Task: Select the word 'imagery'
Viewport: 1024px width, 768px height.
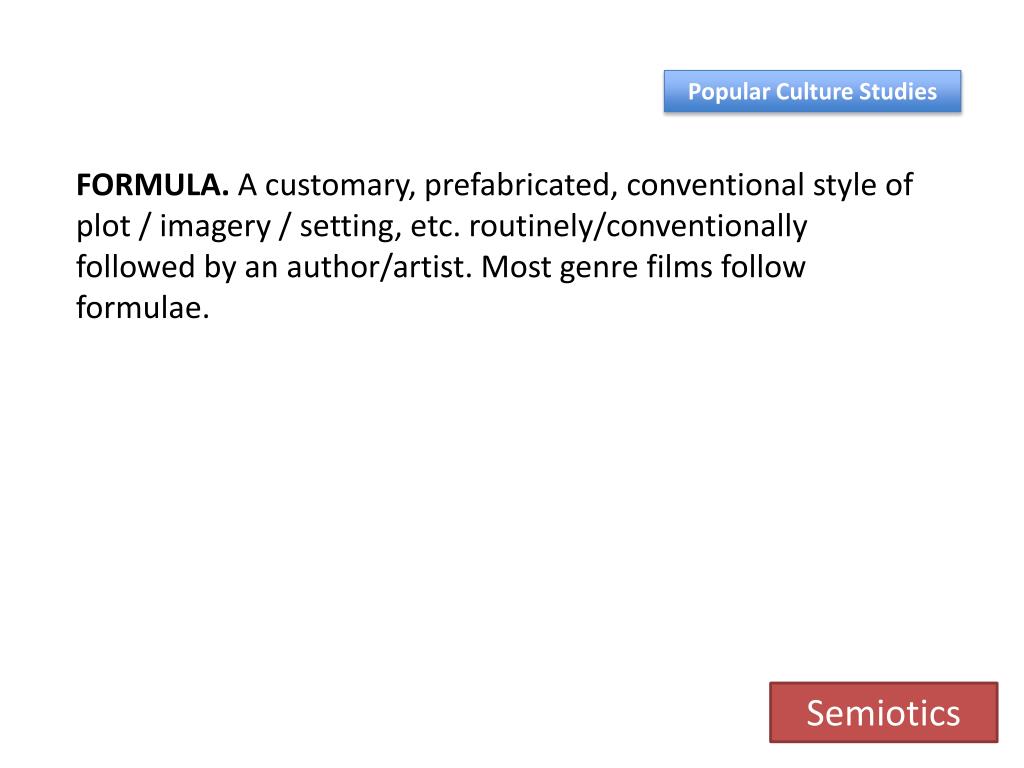Action: (x=215, y=227)
